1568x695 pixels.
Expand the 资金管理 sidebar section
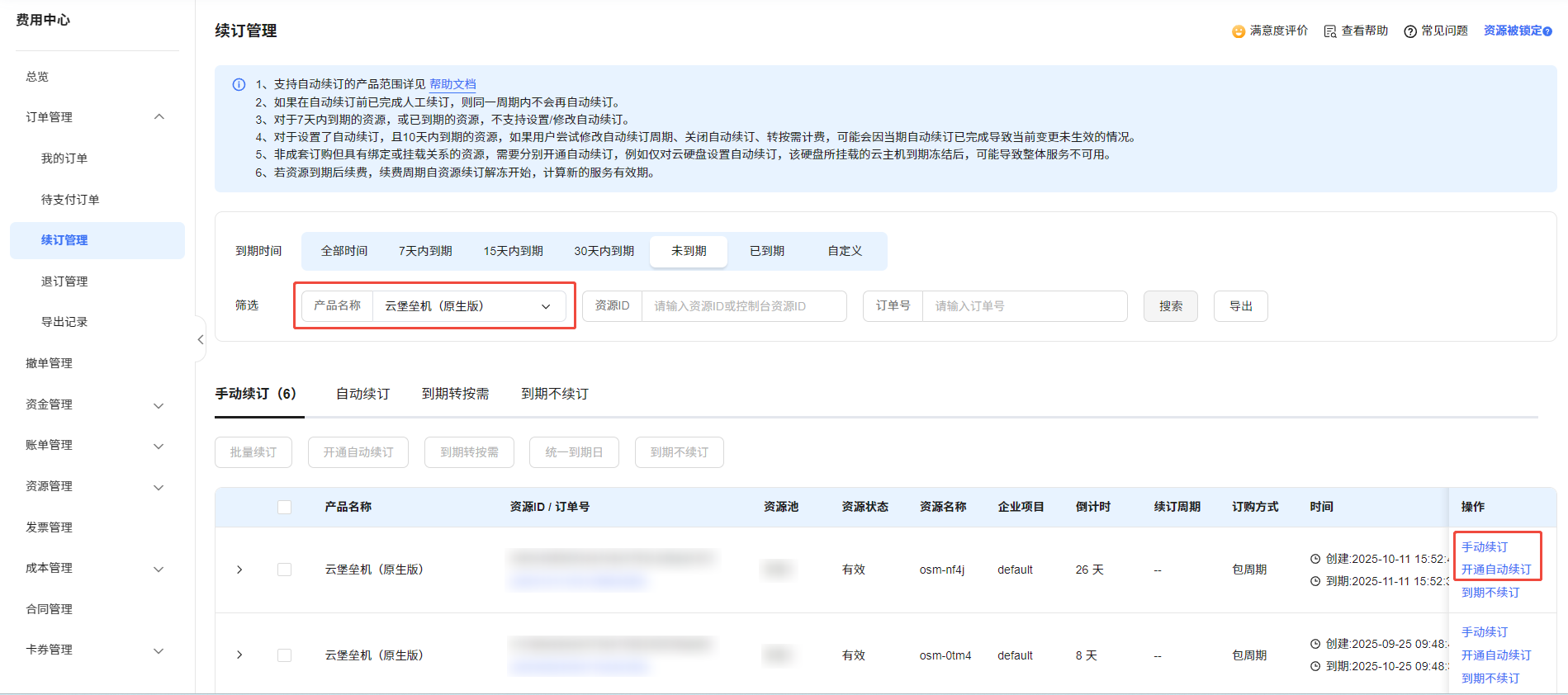(x=159, y=405)
